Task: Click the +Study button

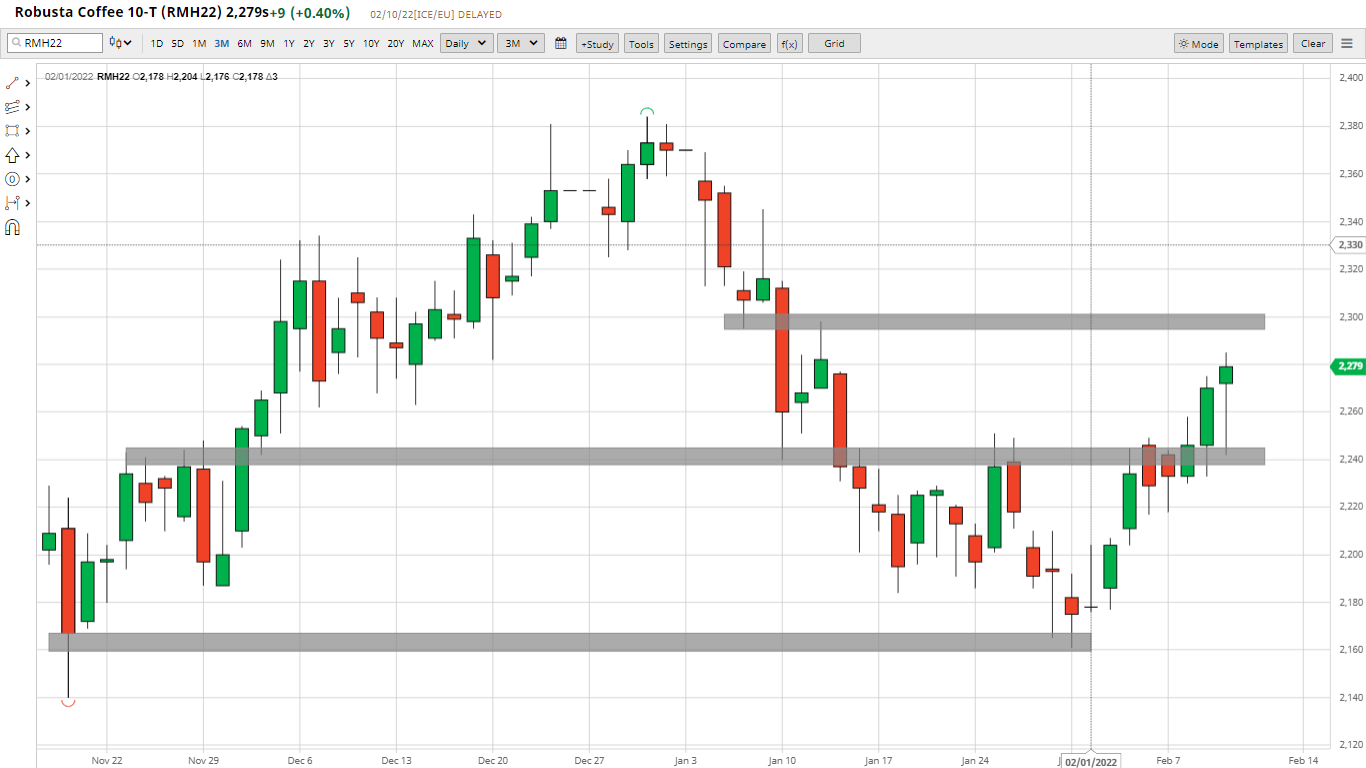Action: (597, 44)
